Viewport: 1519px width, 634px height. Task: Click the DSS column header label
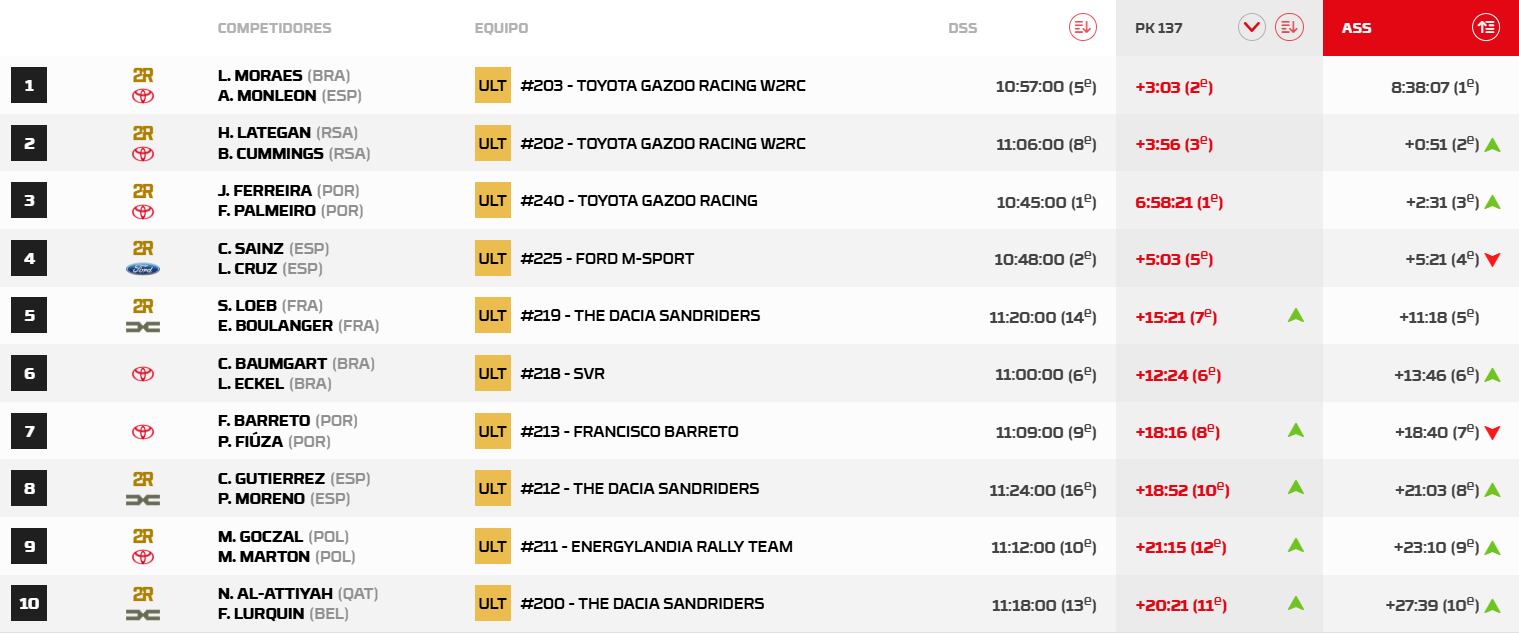pos(962,28)
